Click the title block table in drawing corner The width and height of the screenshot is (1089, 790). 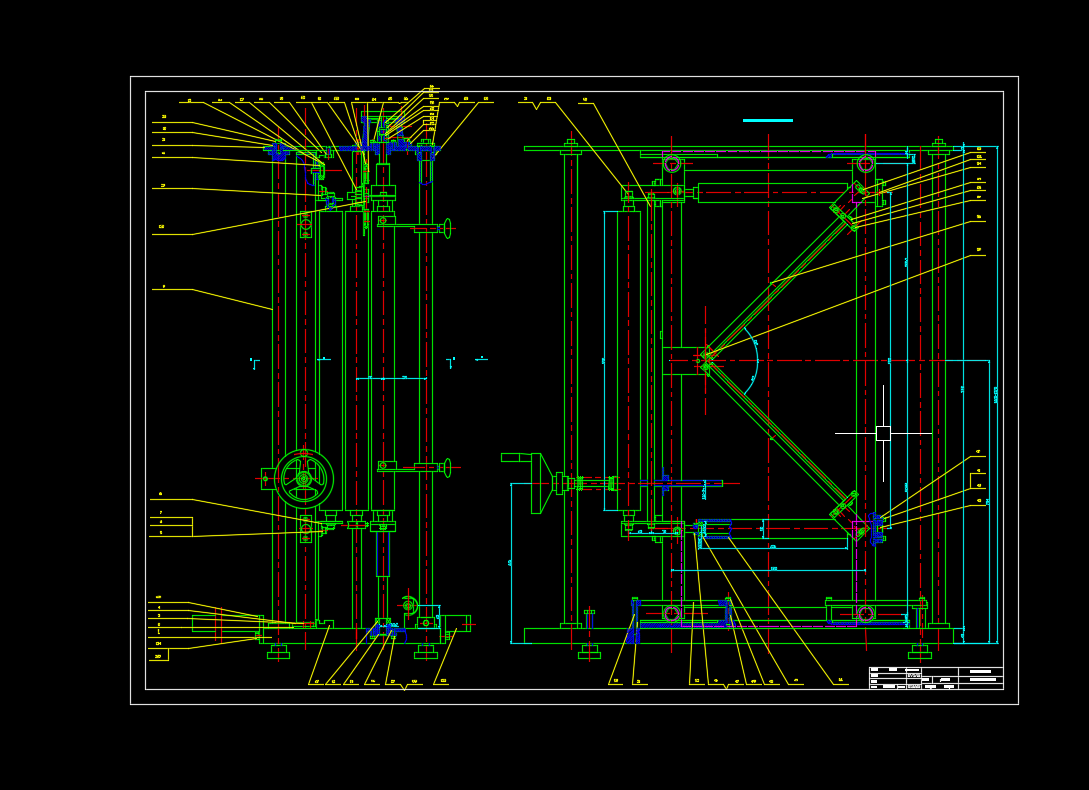click(936, 678)
